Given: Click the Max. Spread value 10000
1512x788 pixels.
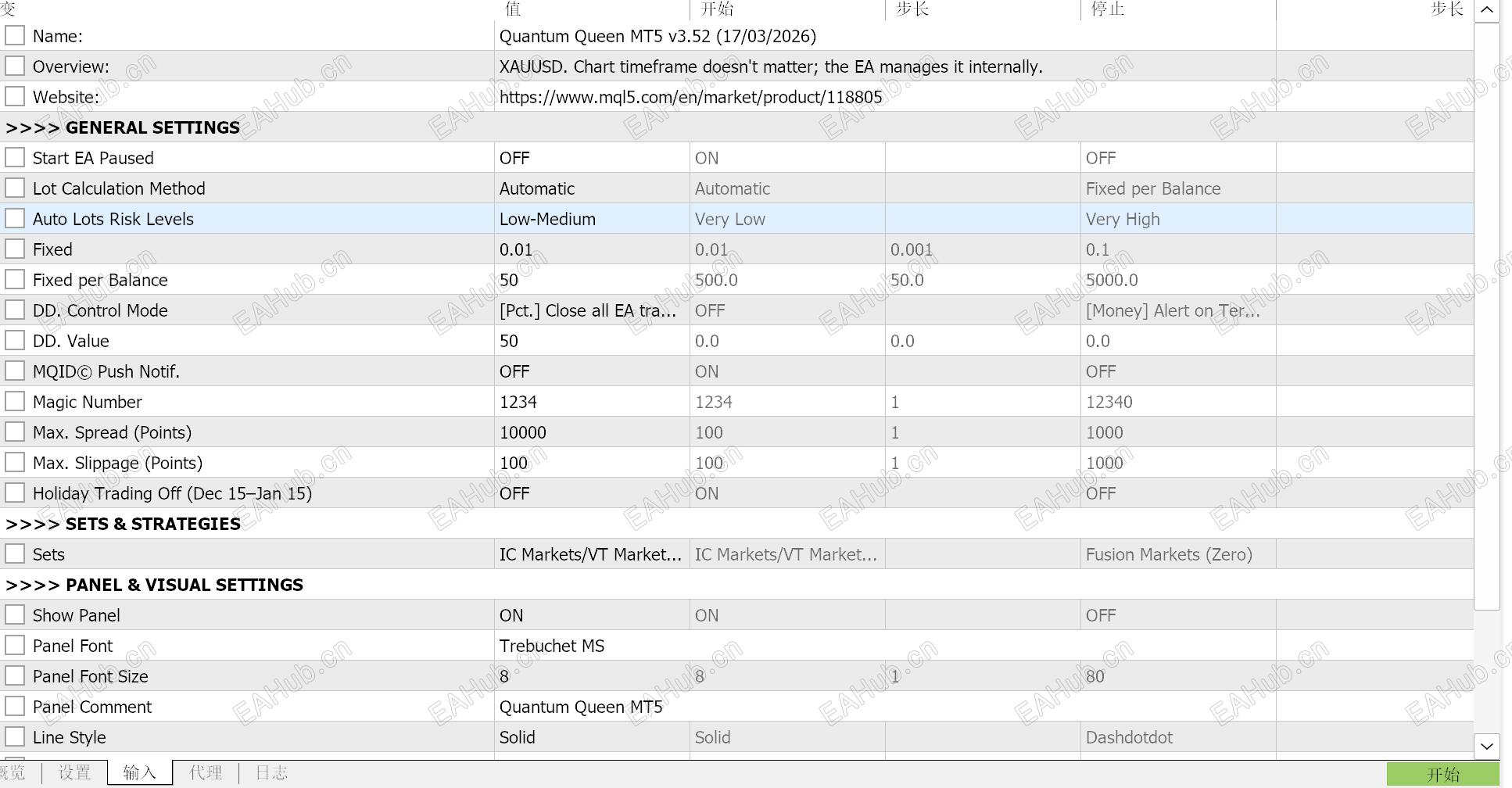Looking at the screenshot, I should [592, 432].
